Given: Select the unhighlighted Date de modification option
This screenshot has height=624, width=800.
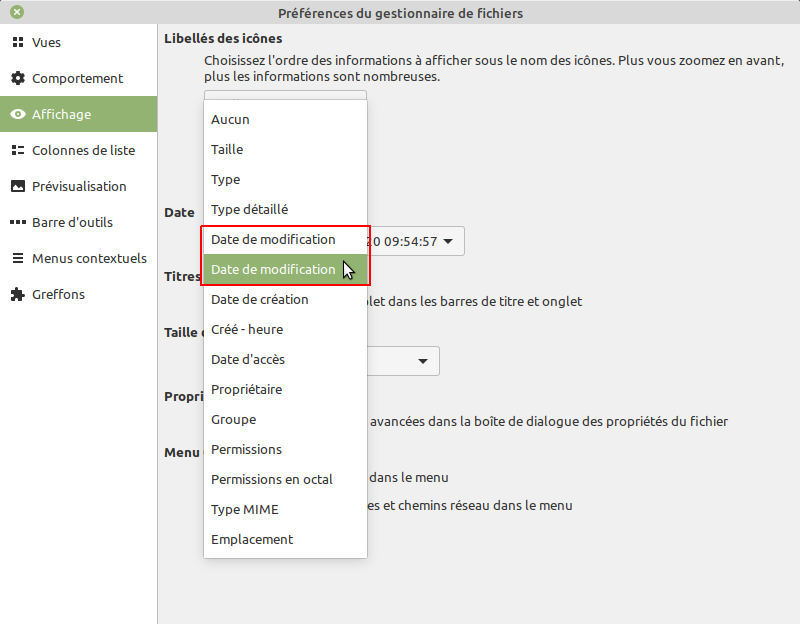Looking at the screenshot, I should pyautogui.click(x=285, y=239).
